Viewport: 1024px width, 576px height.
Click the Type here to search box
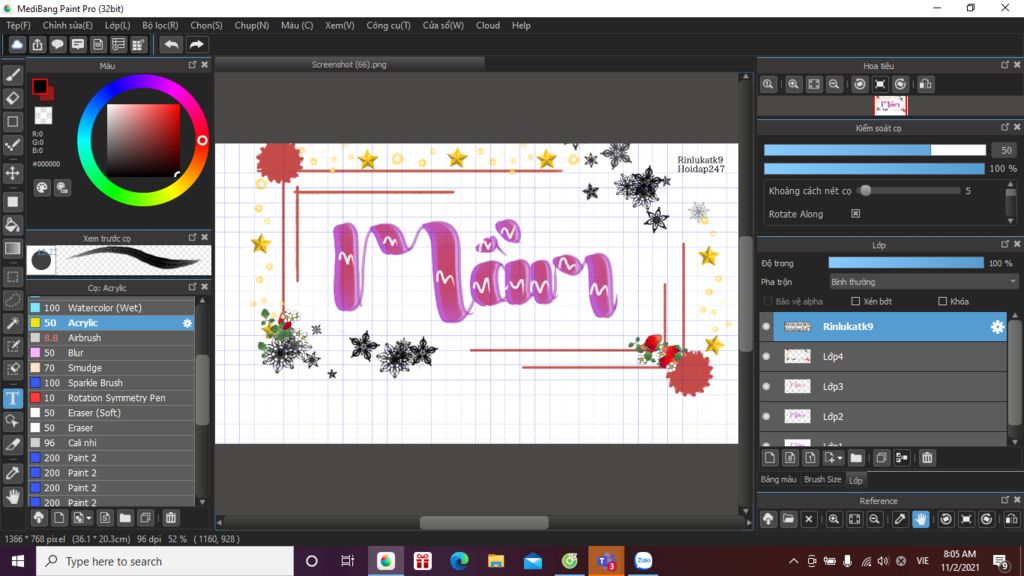tap(165, 561)
